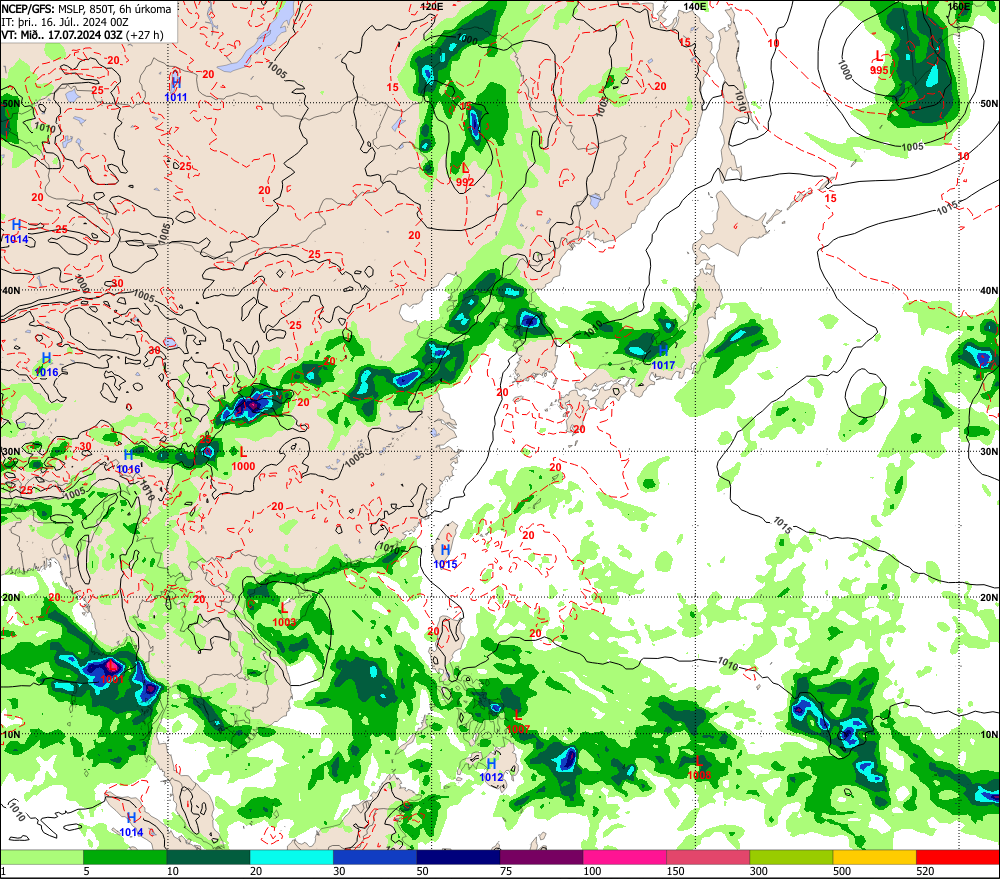1000x879 pixels.
Task: Click the medium green 5–10 mm legend swatch
Action: (x=125, y=857)
